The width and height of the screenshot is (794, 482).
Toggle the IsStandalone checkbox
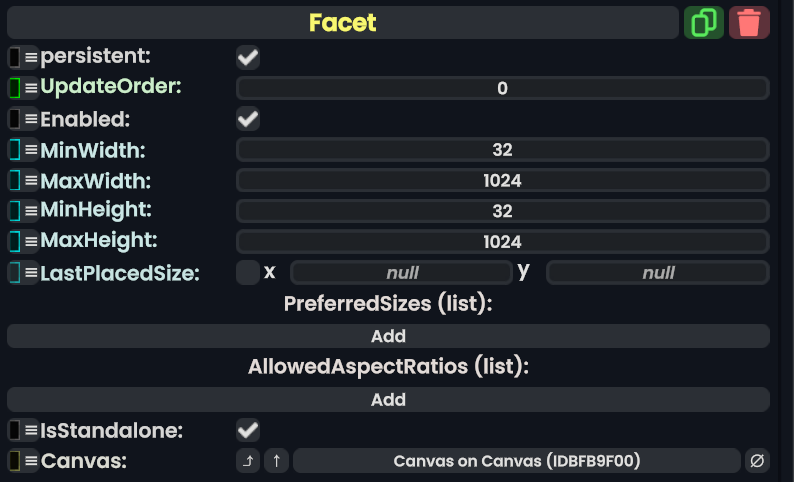(248, 431)
